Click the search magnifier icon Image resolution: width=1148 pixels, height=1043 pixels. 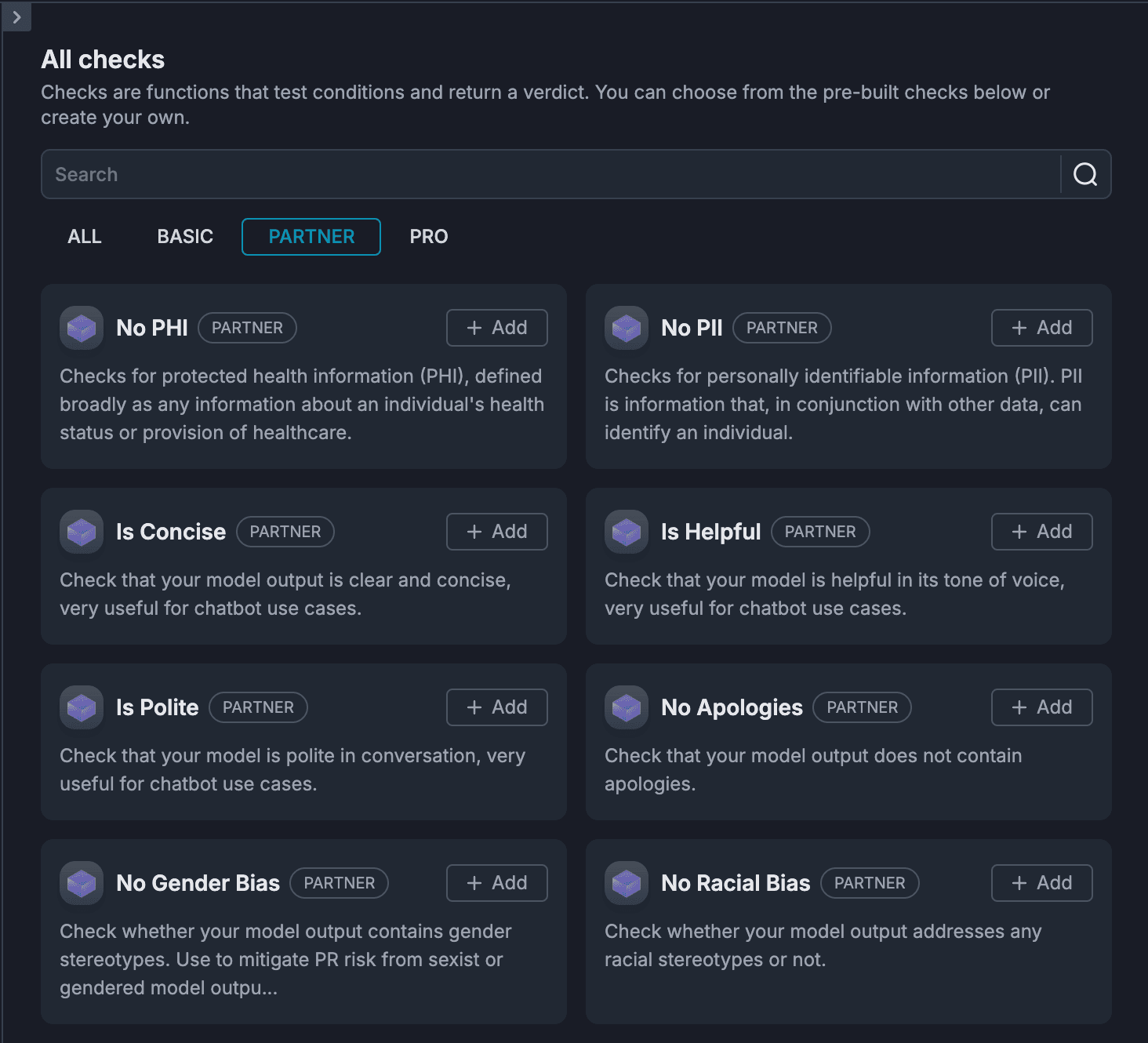point(1085,174)
